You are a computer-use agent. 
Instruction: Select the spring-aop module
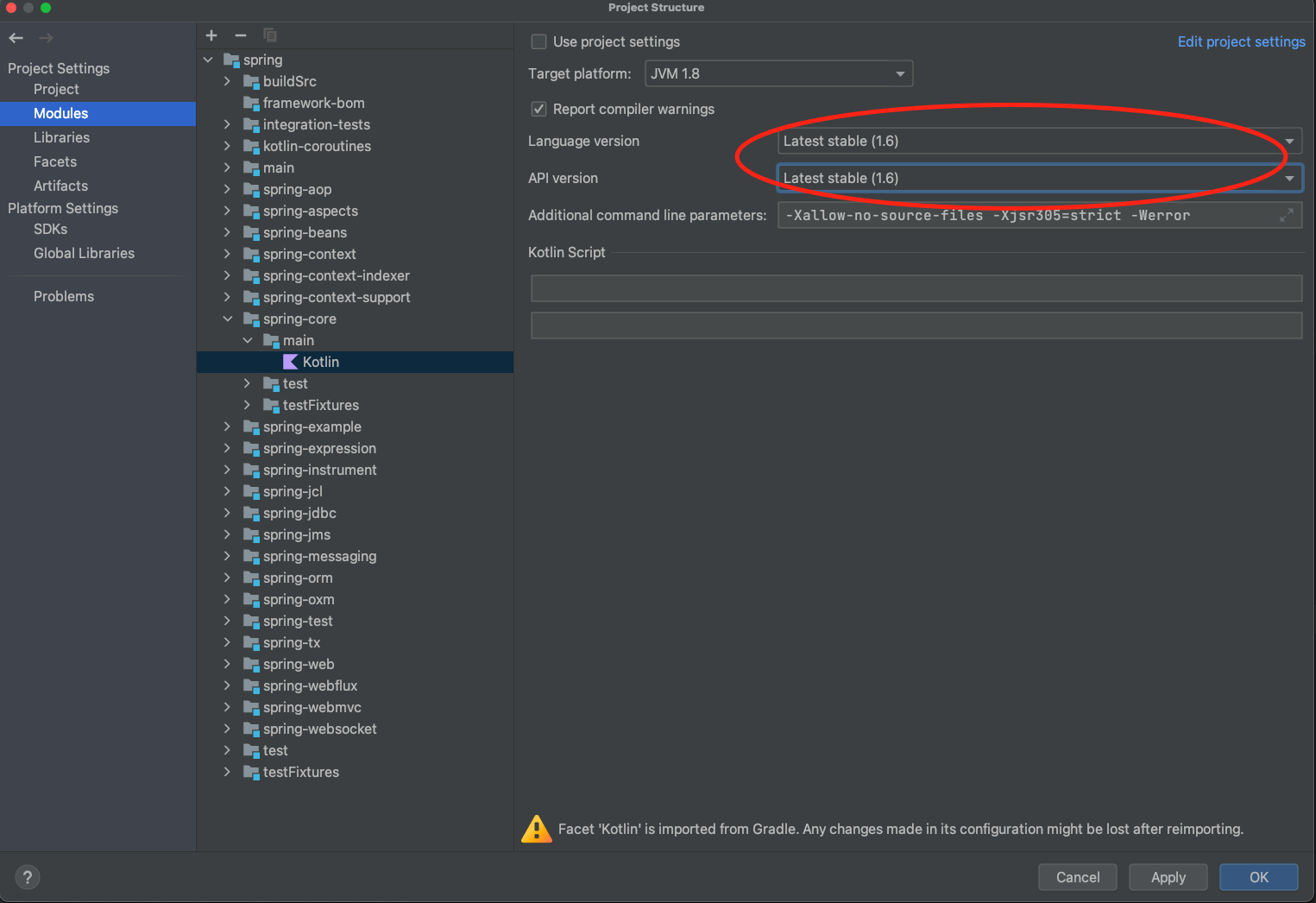pos(298,189)
